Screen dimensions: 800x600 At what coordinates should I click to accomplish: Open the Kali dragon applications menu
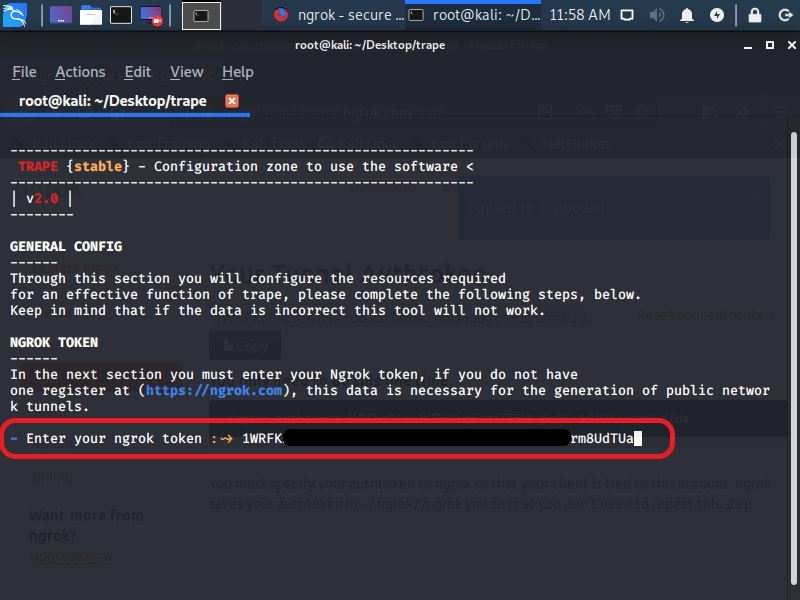coord(15,15)
